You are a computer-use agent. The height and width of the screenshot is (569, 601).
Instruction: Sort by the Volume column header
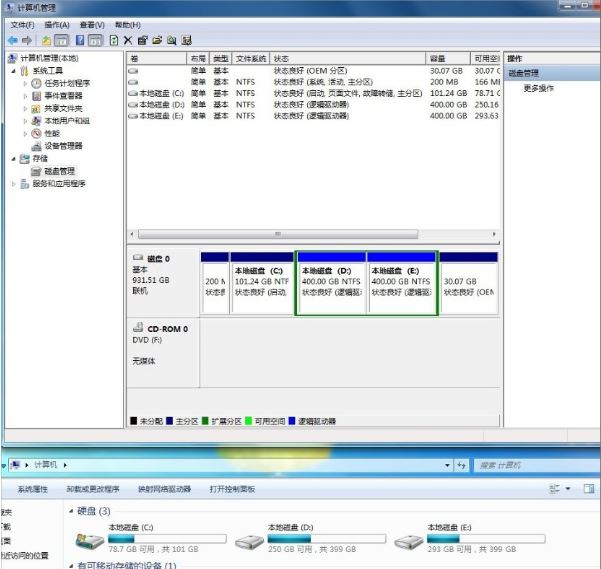click(x=157, y=59)
